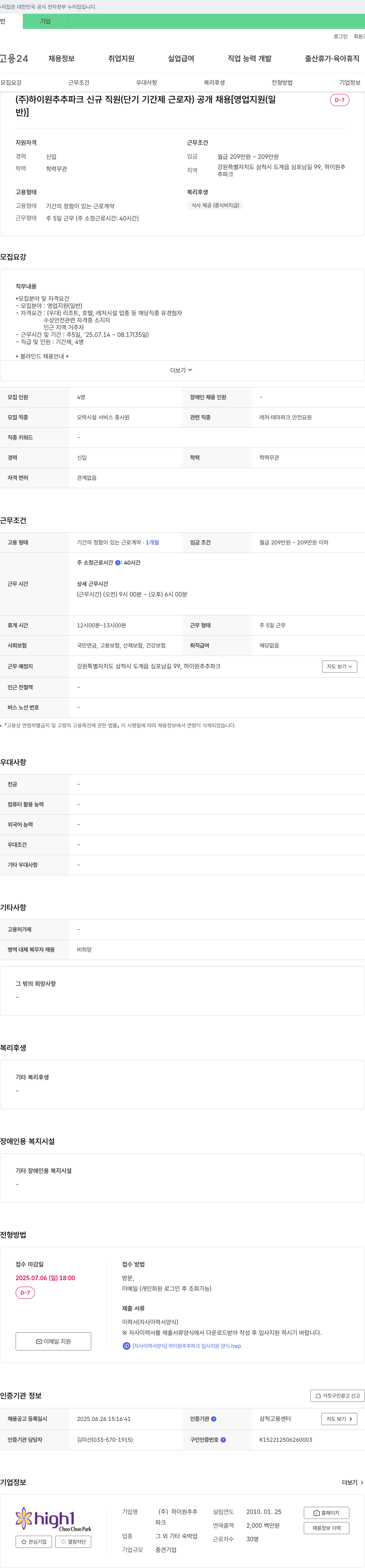
Task: Click the K152212506260003 certification number
Action: (286, 1439)
